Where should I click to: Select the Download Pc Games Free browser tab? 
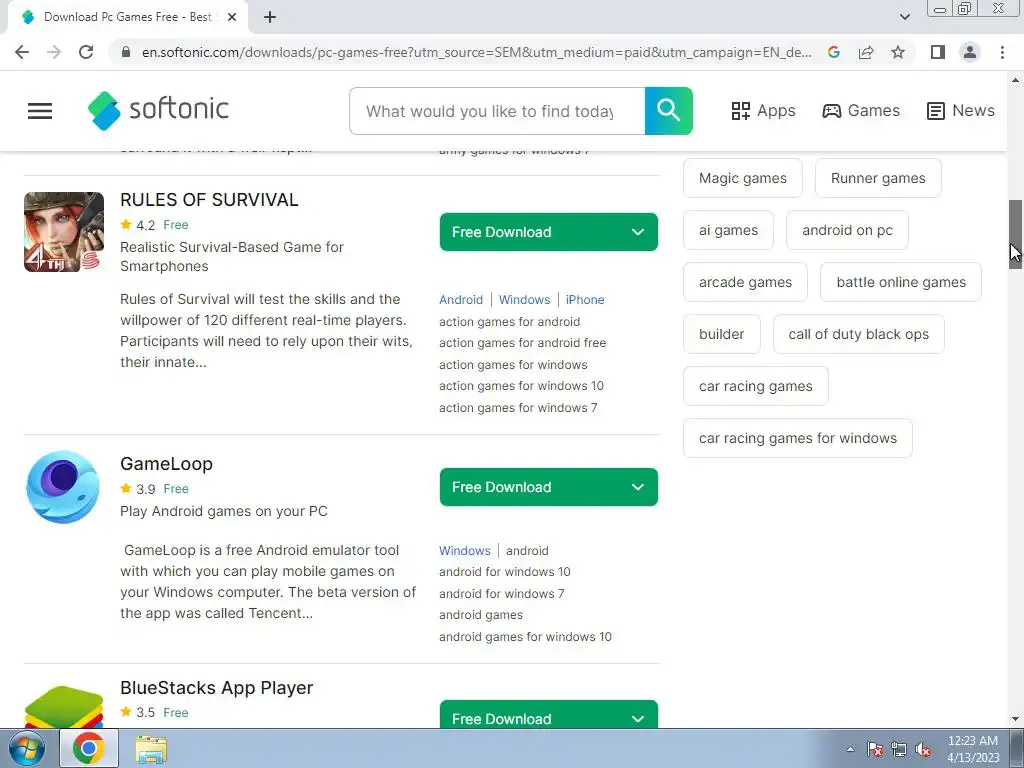pos(127,17)
